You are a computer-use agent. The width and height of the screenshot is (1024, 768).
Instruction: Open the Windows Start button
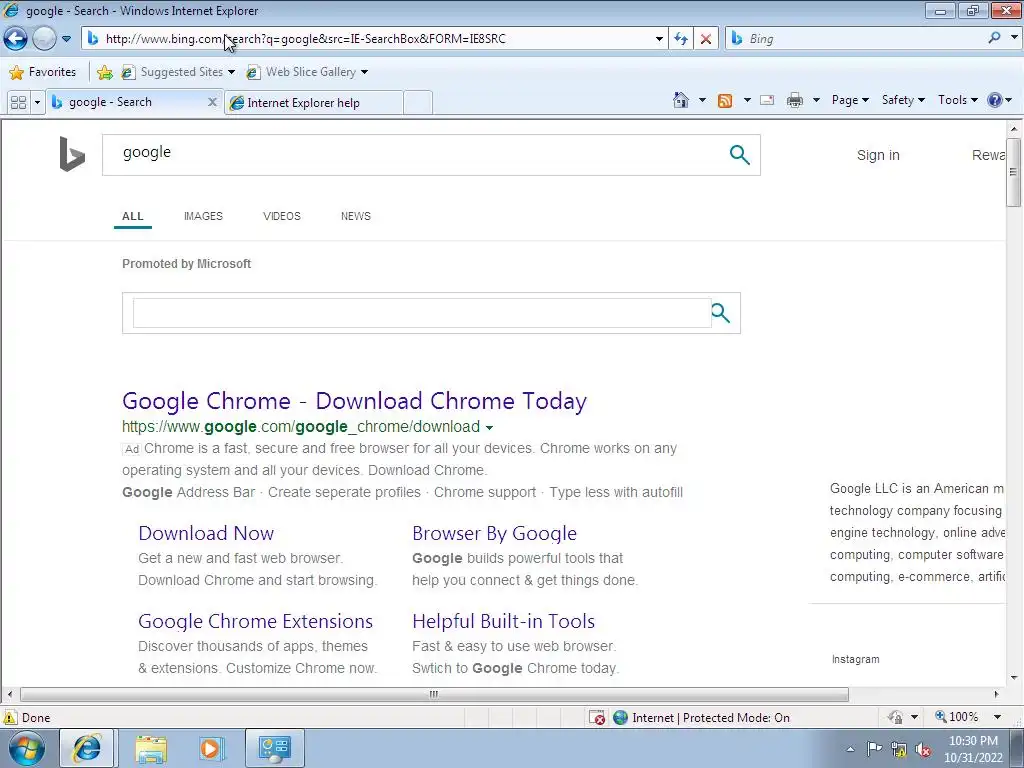pos(27,748)
